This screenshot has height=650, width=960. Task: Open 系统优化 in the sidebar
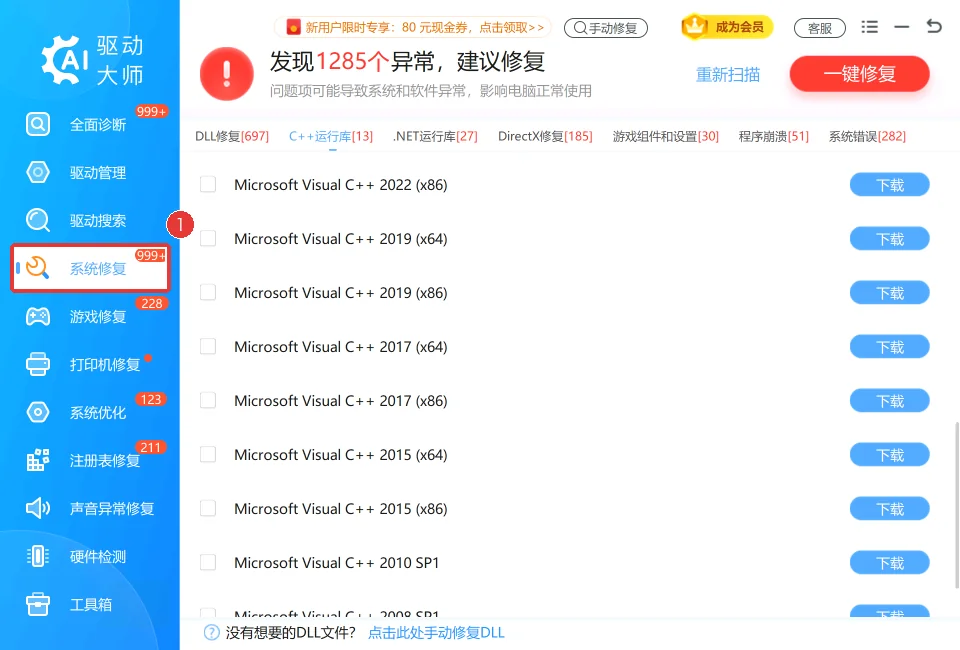tap(90, 412)
